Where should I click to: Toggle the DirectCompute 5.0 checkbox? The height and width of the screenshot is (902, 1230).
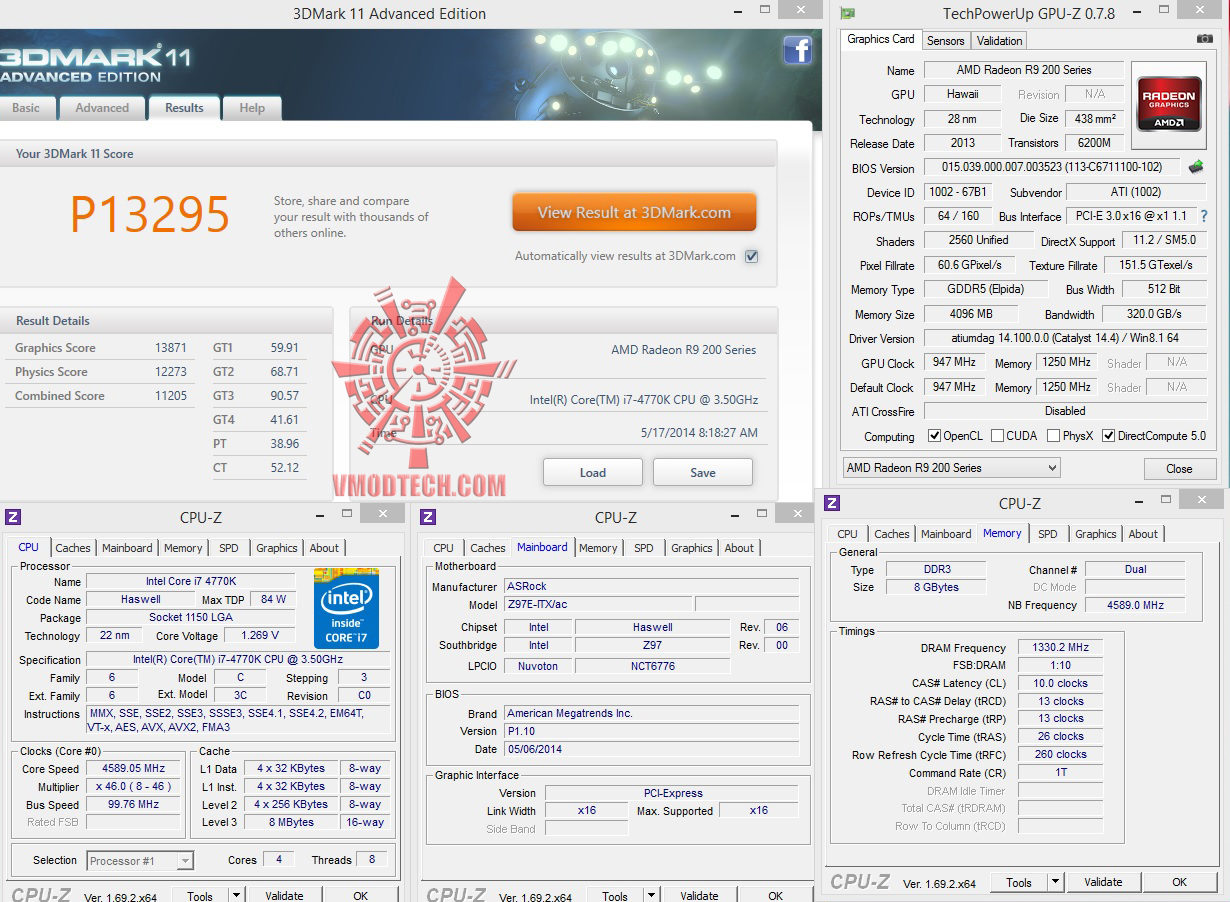tap(1108, 436)
